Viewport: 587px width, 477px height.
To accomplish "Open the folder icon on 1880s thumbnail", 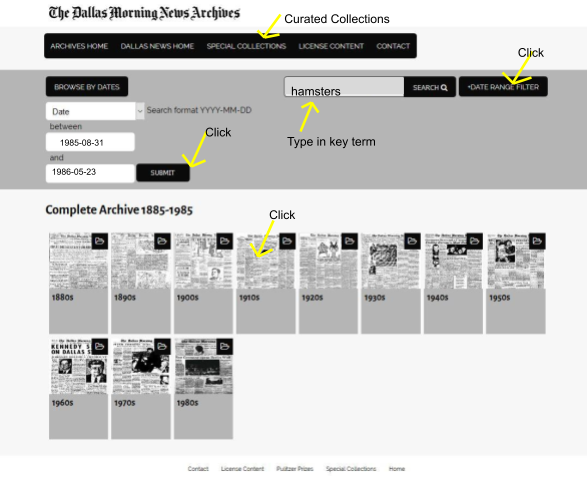I will click(100, 241).
